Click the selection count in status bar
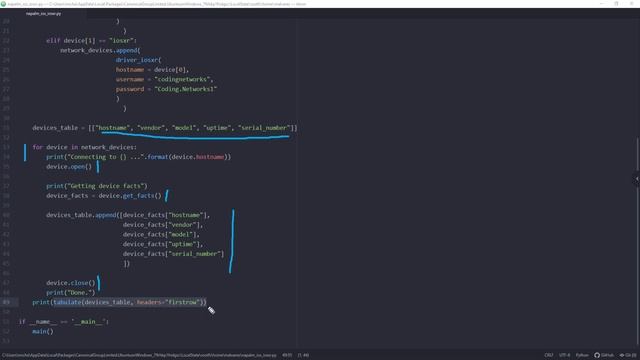Image resolution: width=640 pixels, height=360 pixels. [303, 355]
